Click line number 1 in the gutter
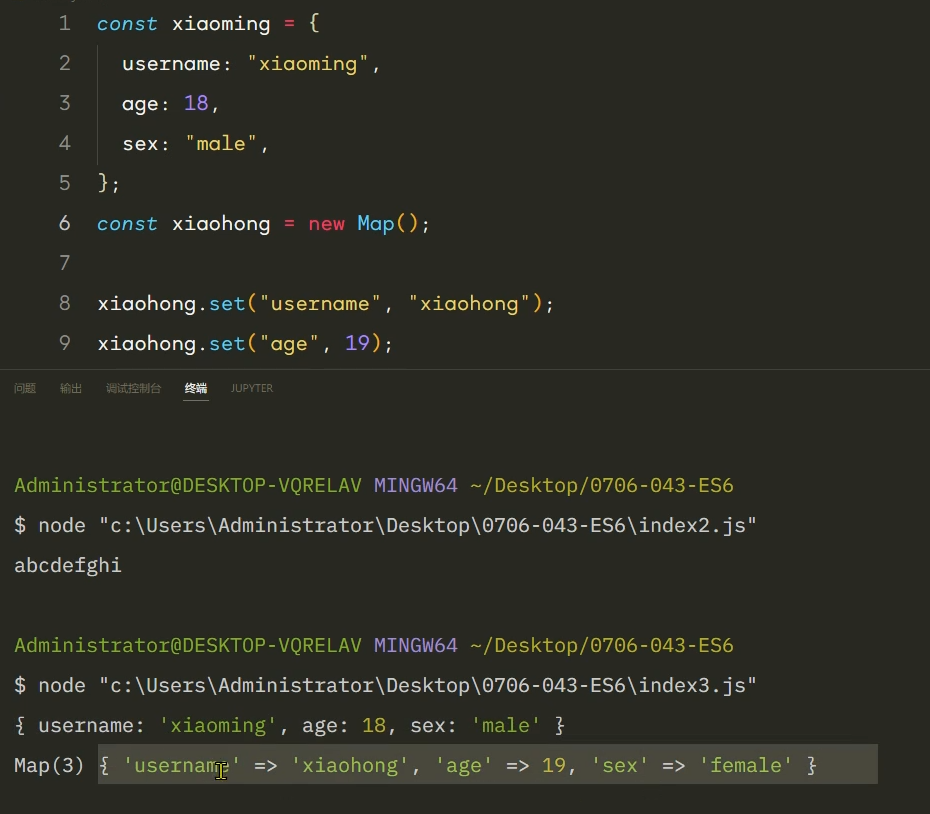This screenshot has height=814, width=930. pos(65,23)
